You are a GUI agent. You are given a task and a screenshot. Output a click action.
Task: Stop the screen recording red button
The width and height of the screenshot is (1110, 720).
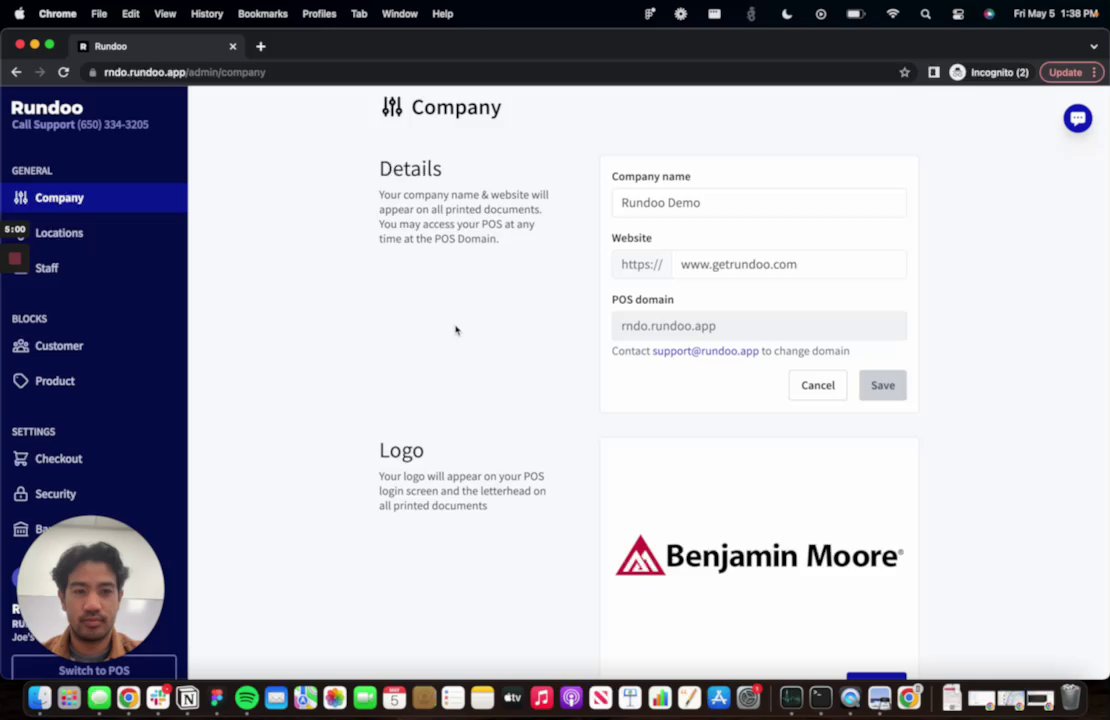pos(15,258)
